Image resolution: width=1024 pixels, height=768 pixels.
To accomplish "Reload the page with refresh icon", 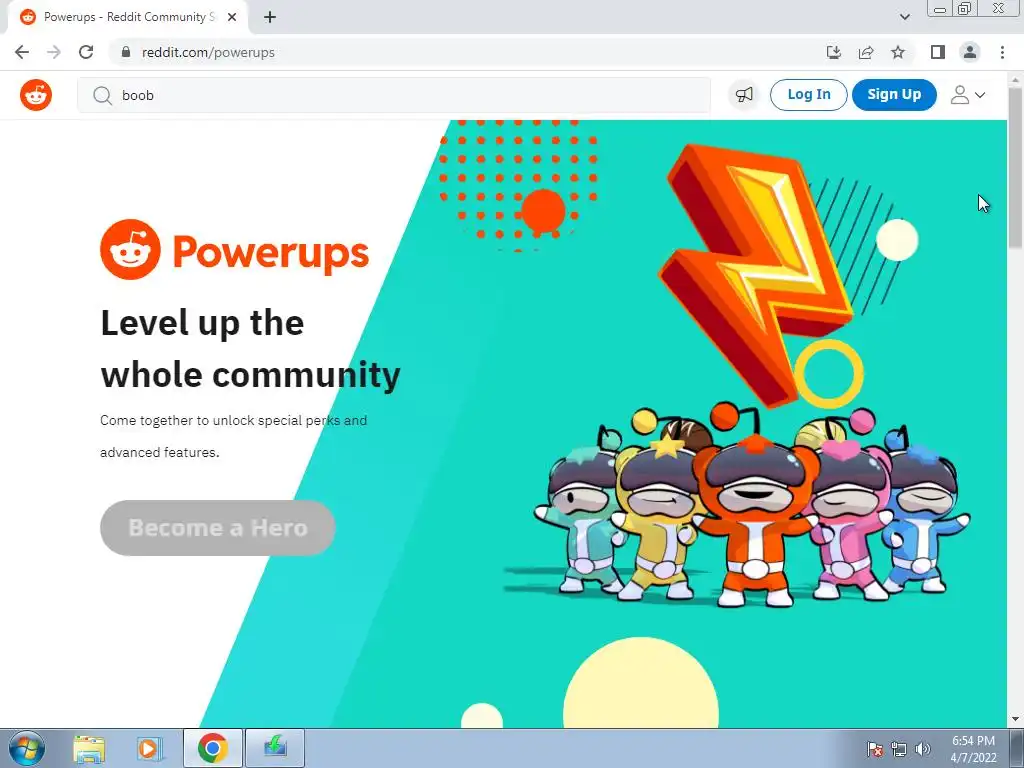I will click(x=86, y=52).
